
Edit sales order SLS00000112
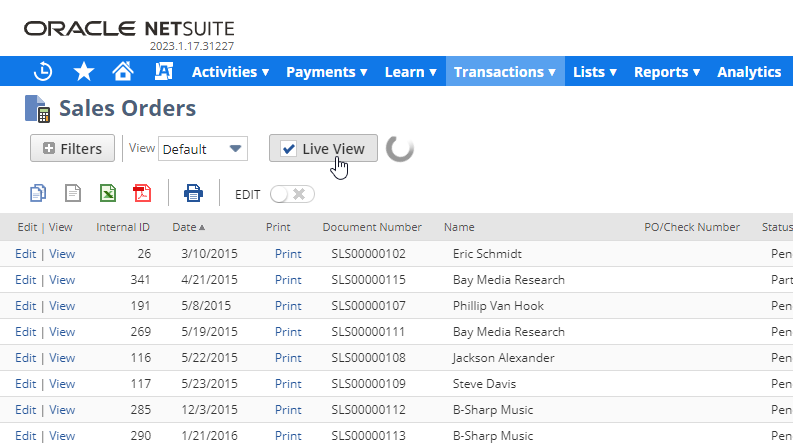(25, 410)
